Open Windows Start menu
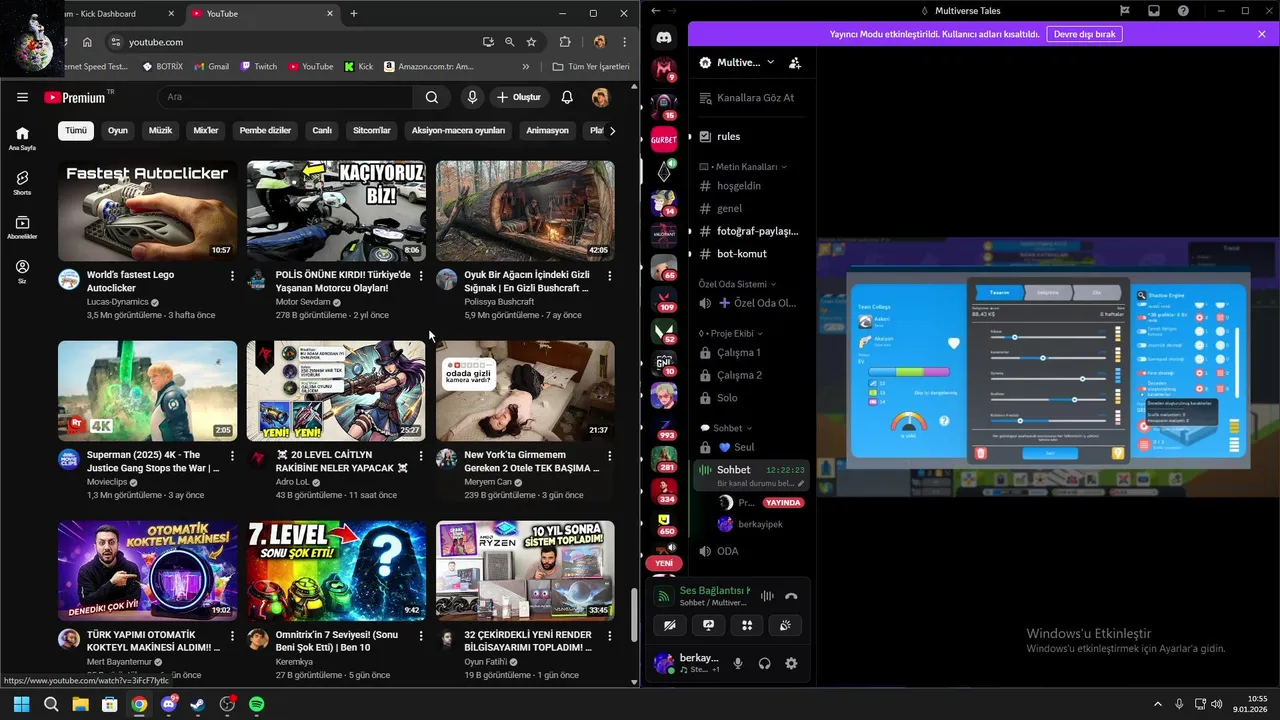Screen dimensions: 1280x720 point(22,704)
